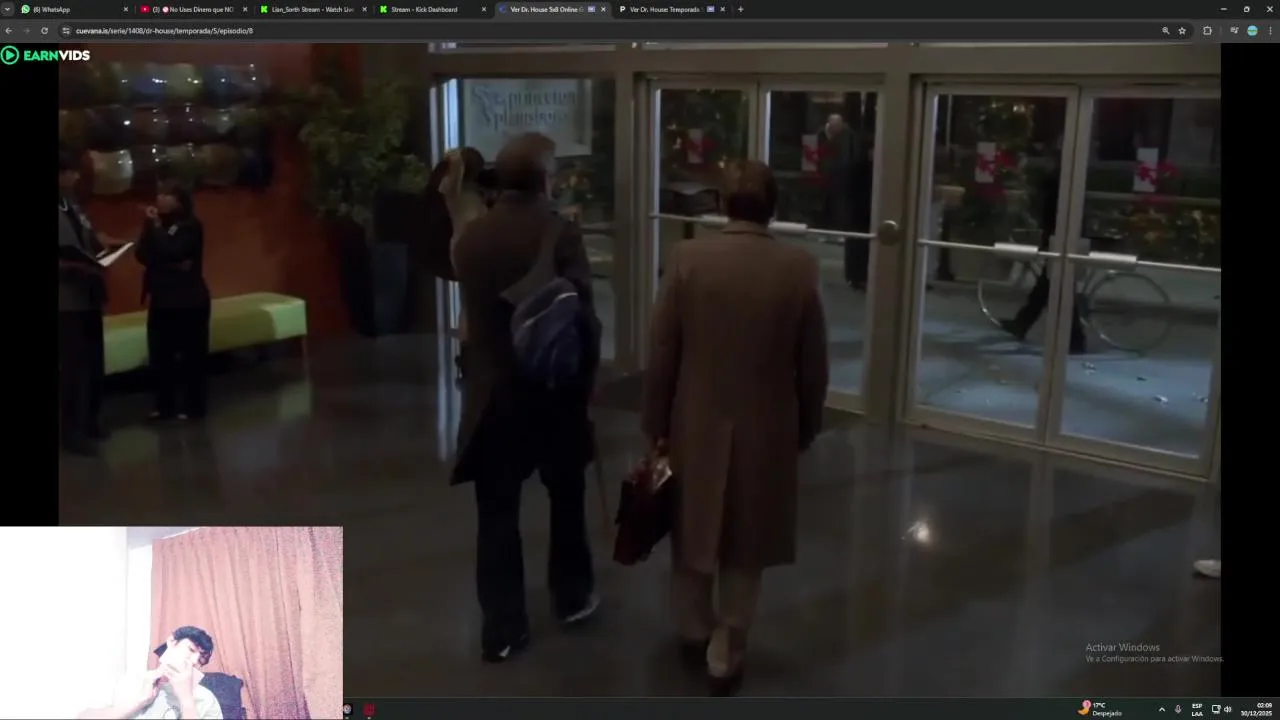
Task: Click media indicator on Dr. House Temporada tab
Action: click(710, 9)
